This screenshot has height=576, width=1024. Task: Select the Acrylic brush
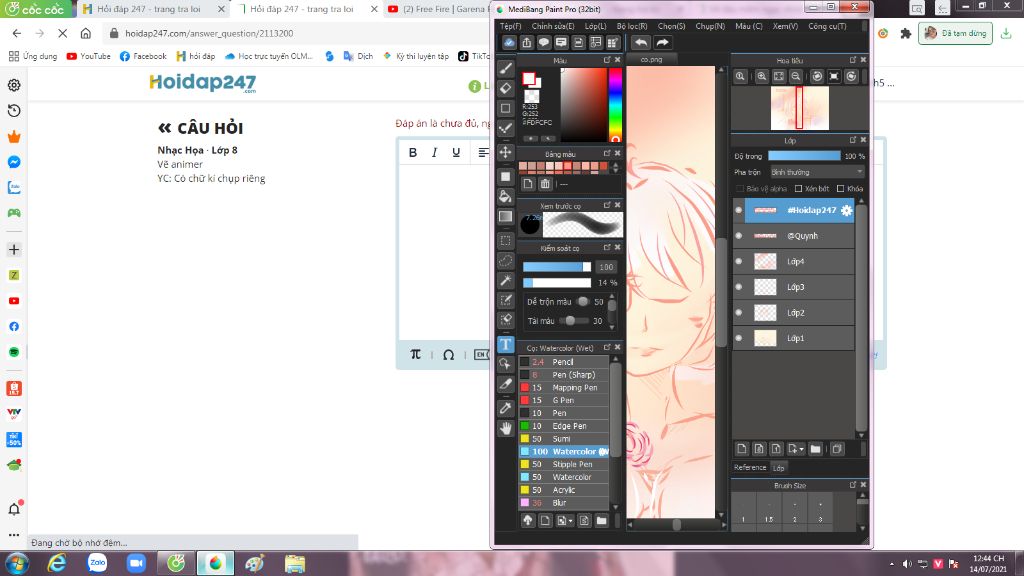tap(564, 490)
